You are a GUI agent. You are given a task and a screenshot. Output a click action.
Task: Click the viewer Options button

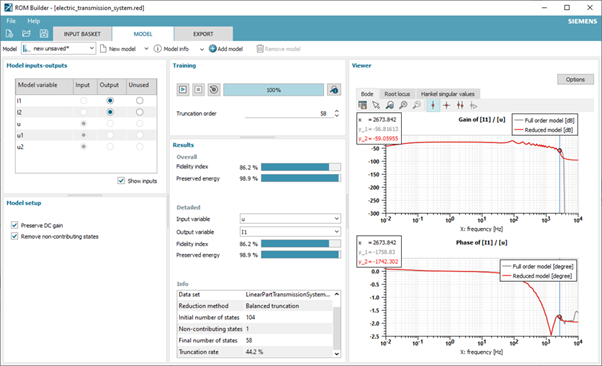pyautogui.click(x=575, y=79)
